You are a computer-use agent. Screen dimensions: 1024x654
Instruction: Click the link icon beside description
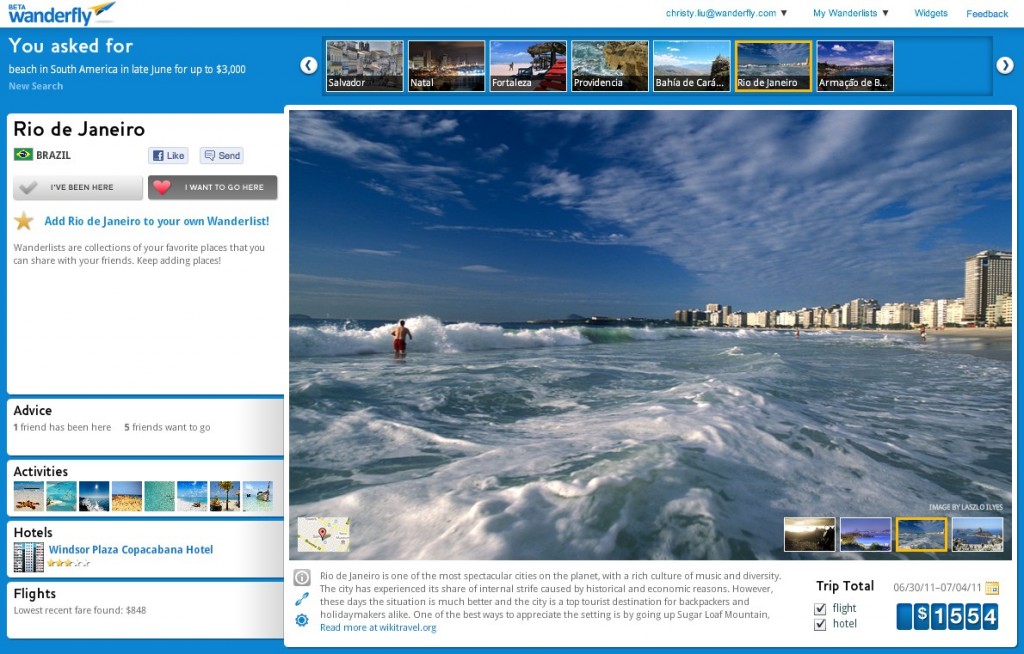pyautogui.click(x=302, y=599)
